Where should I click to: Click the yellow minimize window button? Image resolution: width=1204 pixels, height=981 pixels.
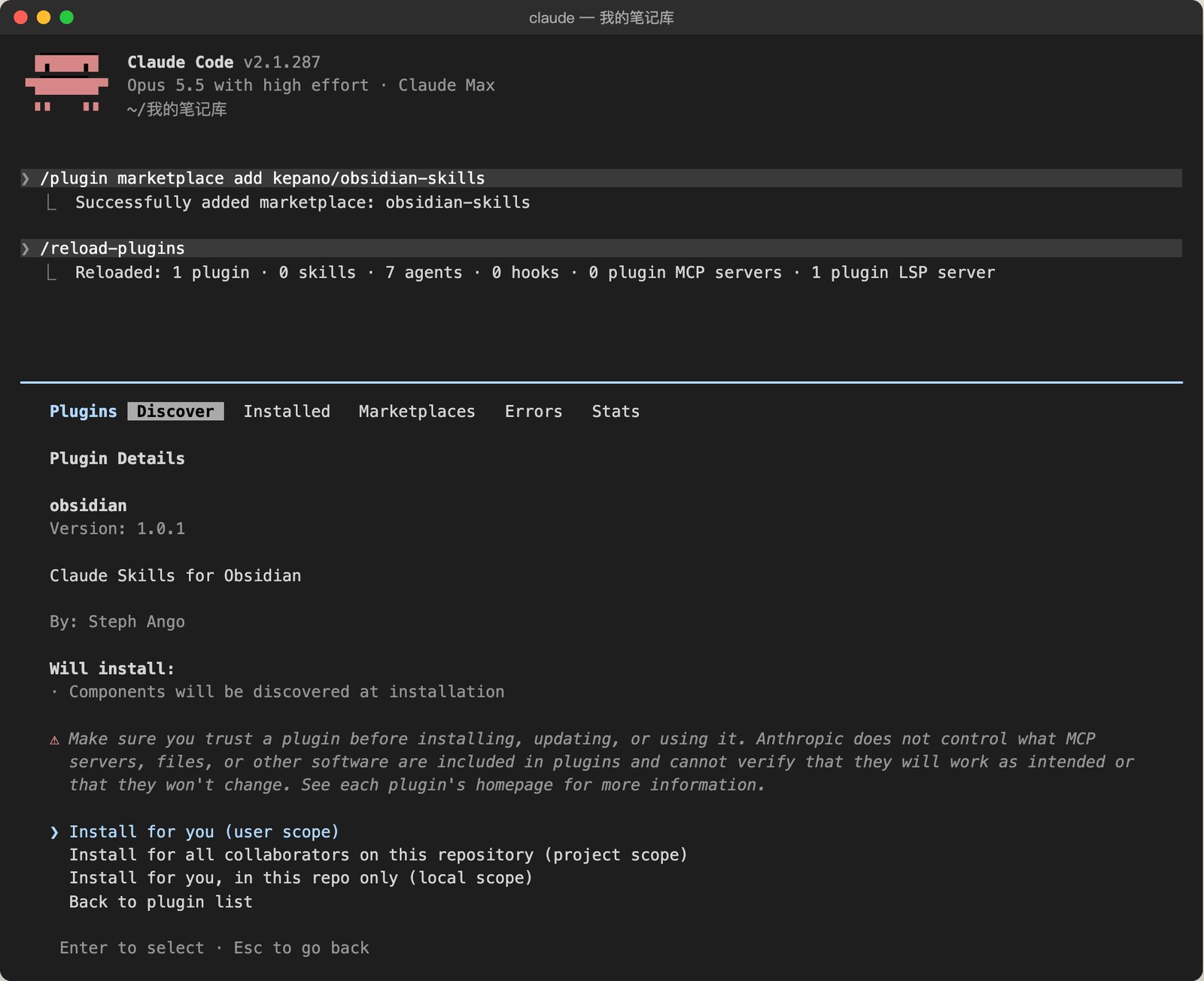point(44,17)
